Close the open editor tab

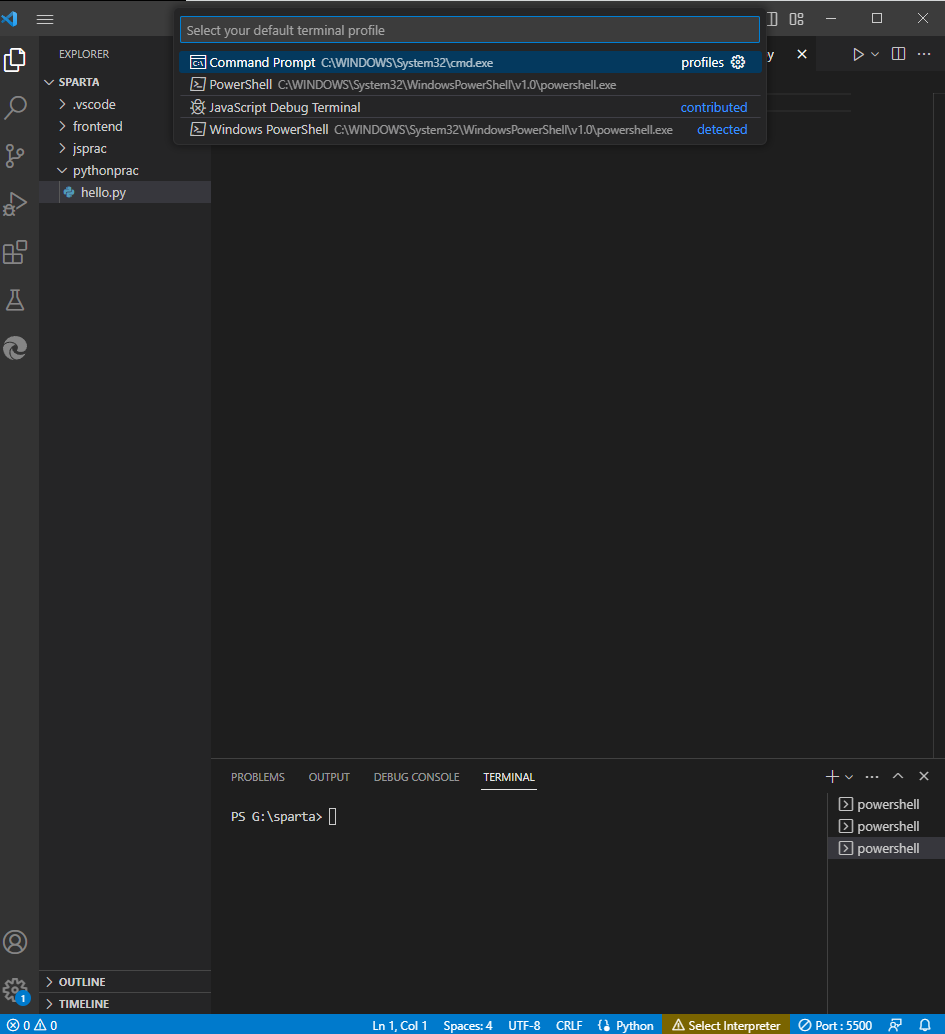802,54
